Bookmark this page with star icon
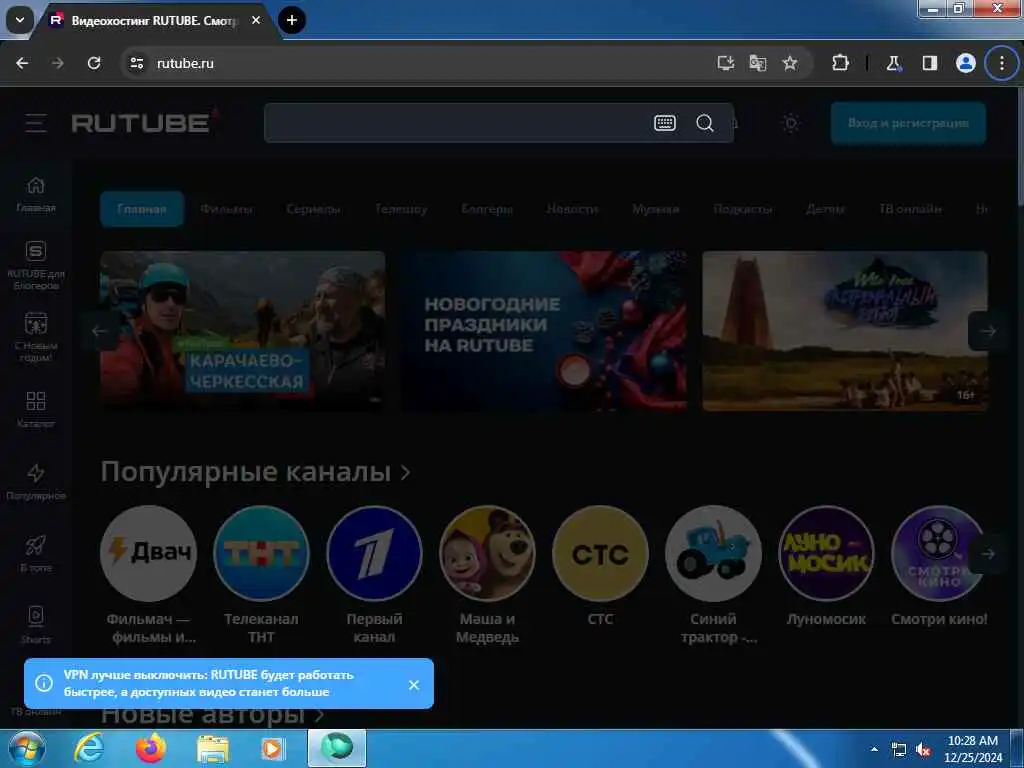 pos(790,63)
